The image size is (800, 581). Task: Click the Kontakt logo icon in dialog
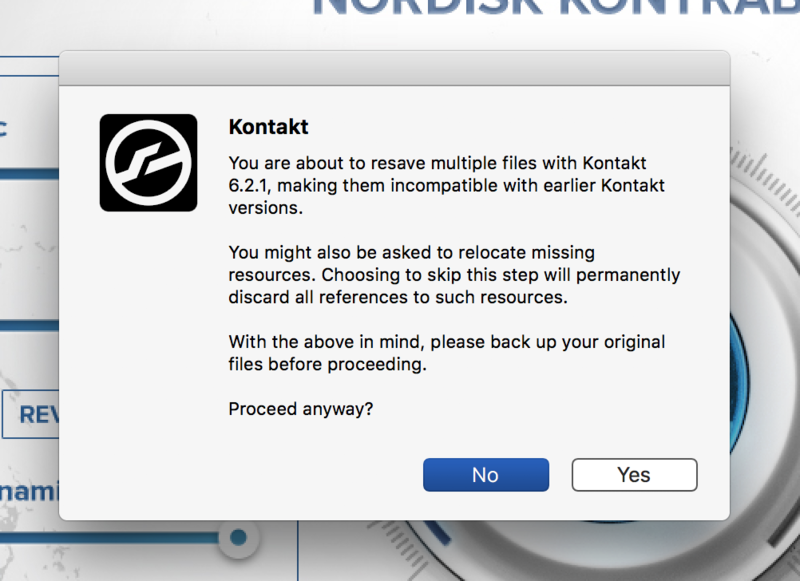point(149,162)
